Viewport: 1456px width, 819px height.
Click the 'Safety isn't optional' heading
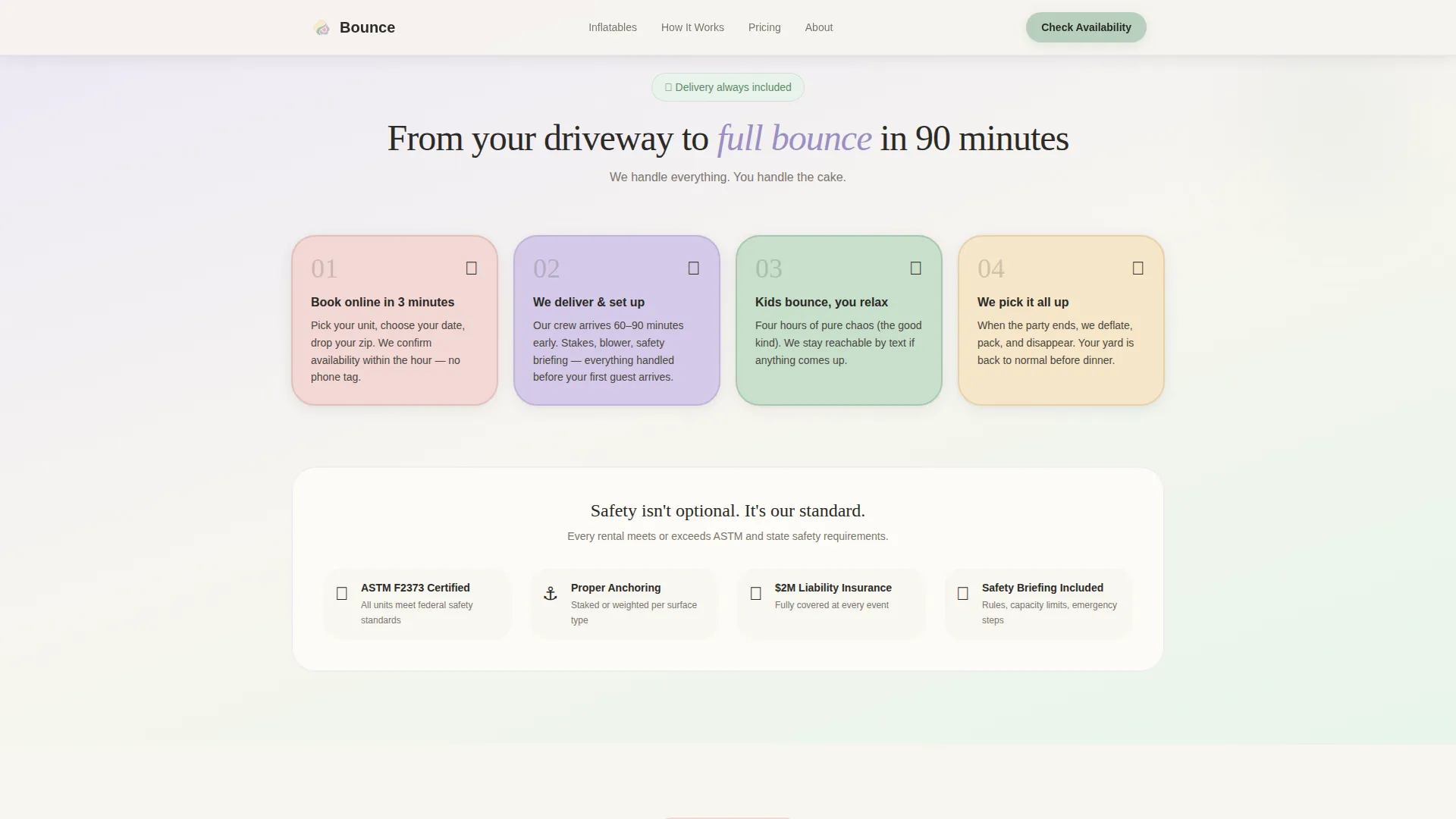[x=728, y=511]
